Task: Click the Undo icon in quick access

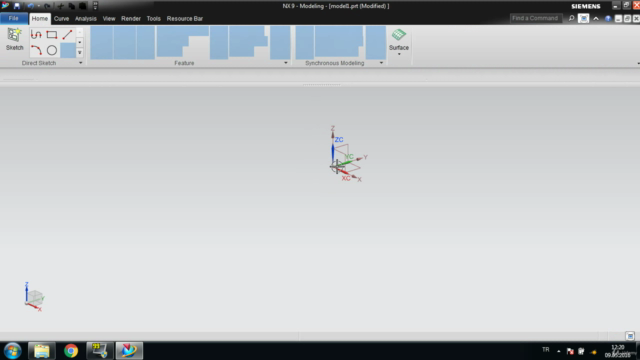Action: pos(30,6)
